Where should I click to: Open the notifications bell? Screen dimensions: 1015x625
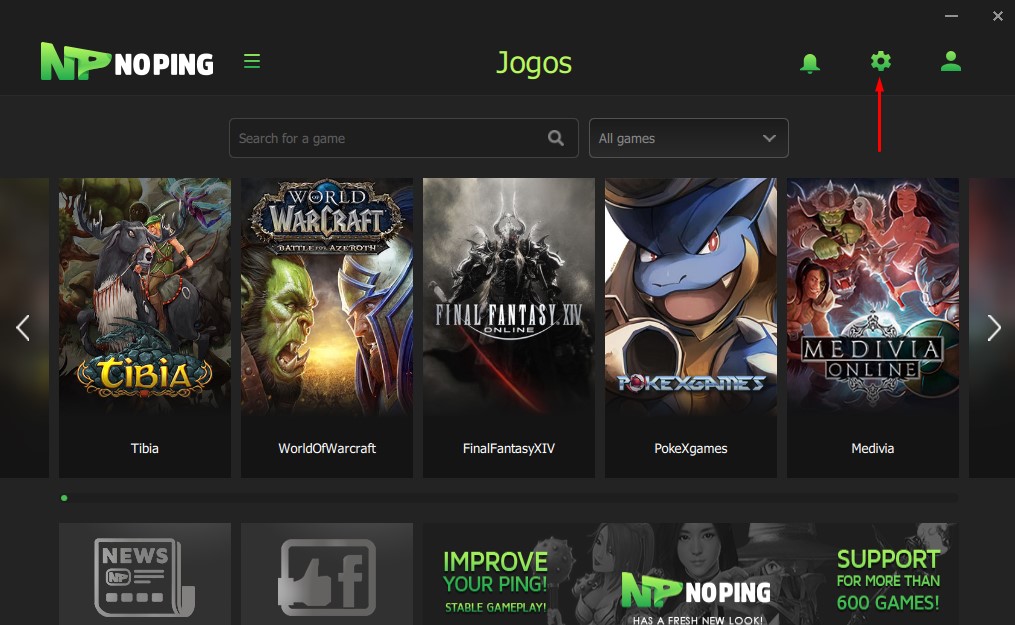click(810, 63)
